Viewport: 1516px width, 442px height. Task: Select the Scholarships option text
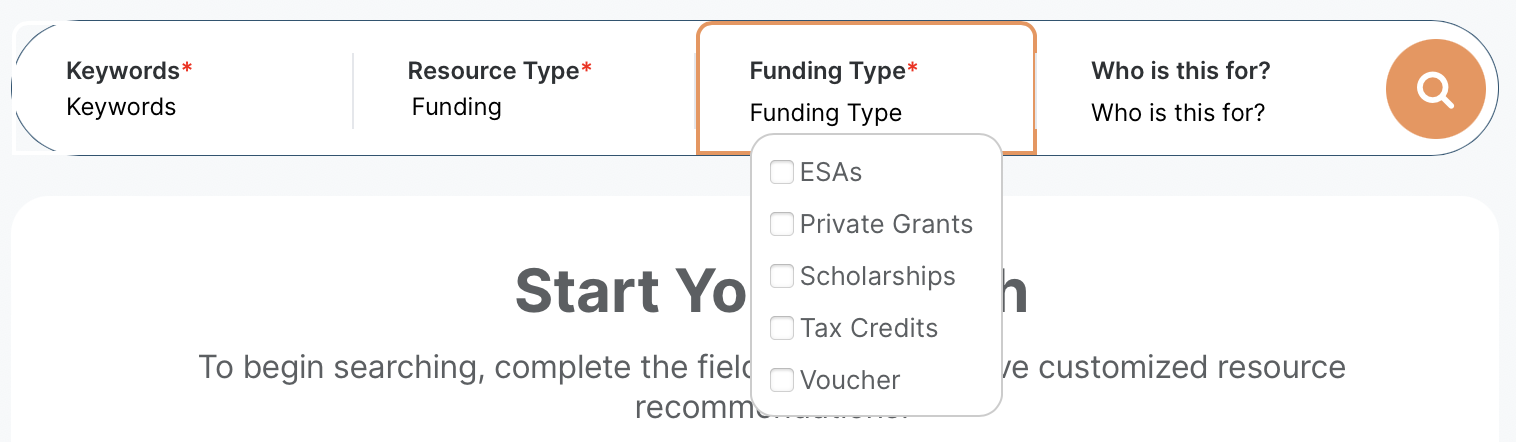pos(877,276)
